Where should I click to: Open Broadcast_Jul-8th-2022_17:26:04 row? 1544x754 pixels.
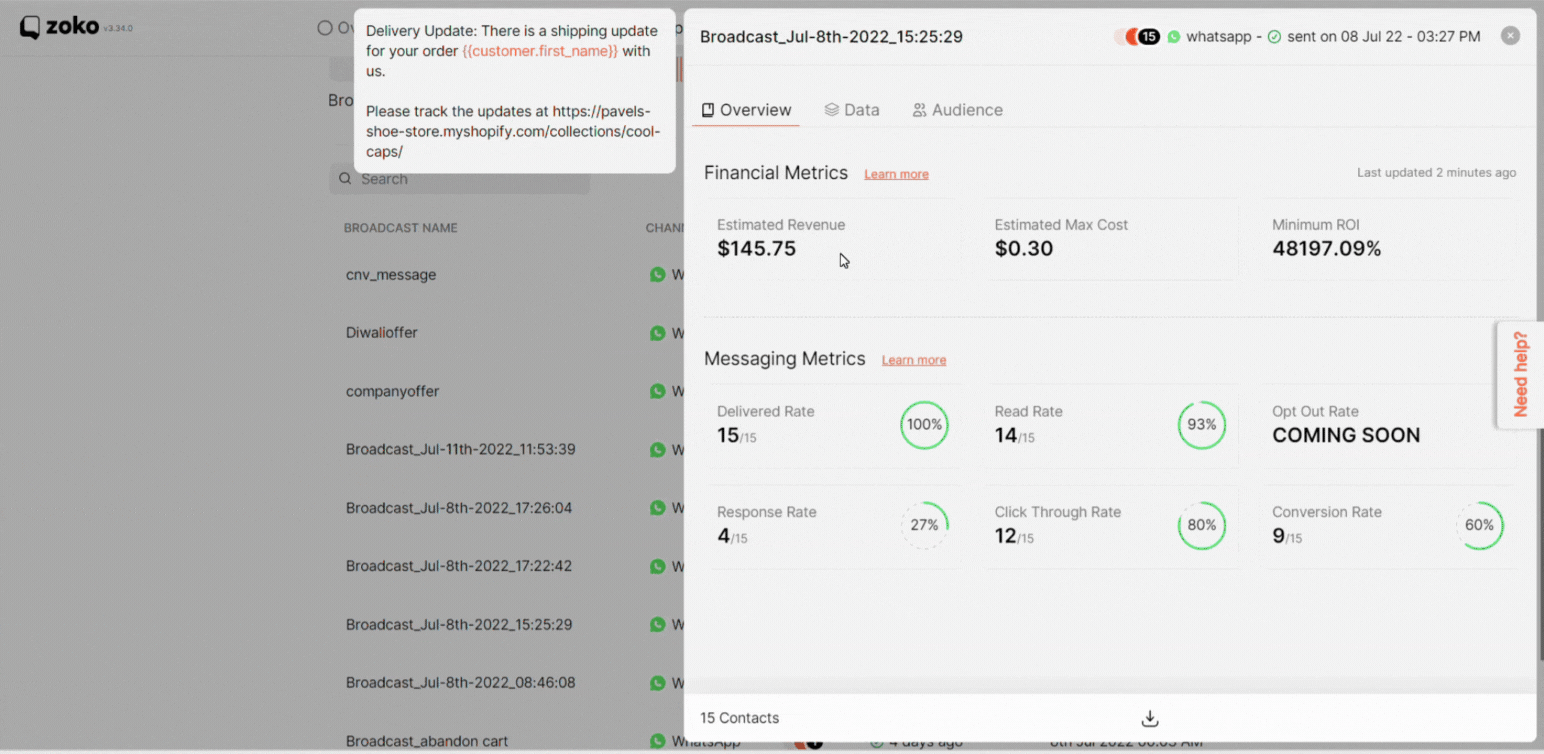459,508
